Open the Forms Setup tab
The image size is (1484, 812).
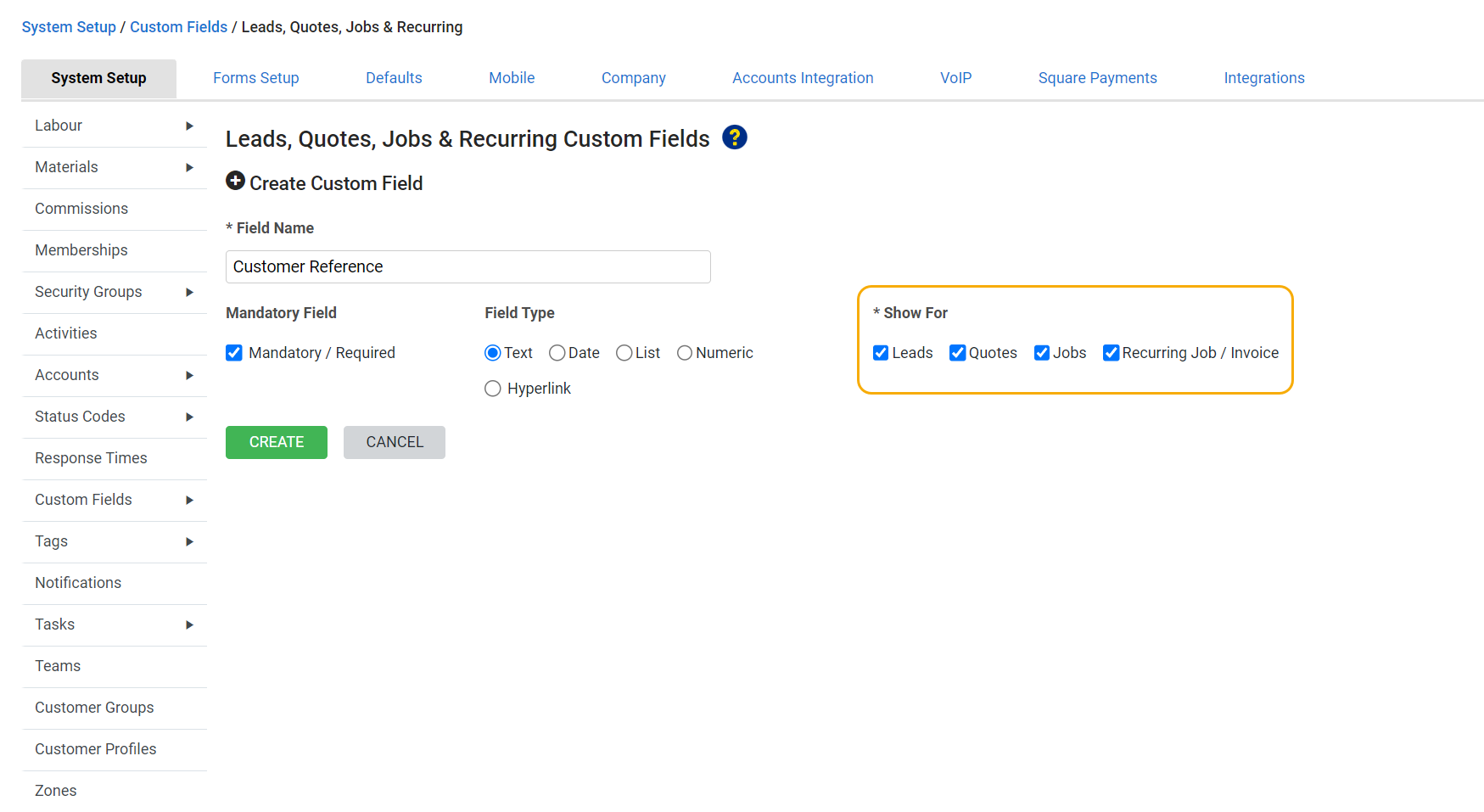(x=256, y=78)
